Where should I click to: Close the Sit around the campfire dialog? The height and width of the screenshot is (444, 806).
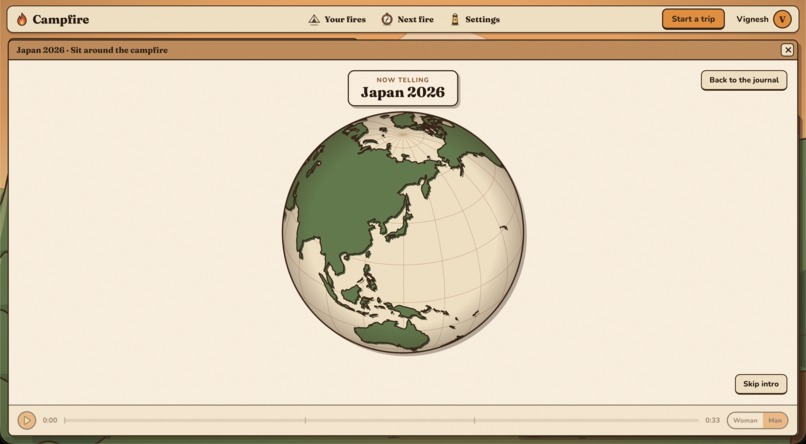click(x=787, y=50)
